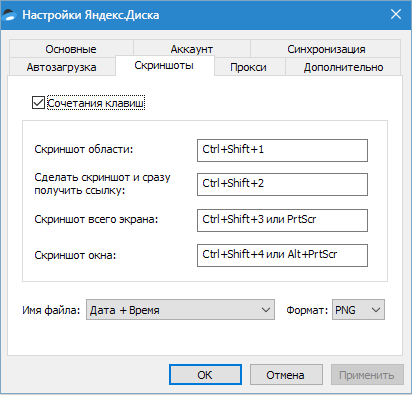Select the "Скриншоты" tab
Image resolution: width=412 pixels, height=395 pixels.
click(164, 65)
